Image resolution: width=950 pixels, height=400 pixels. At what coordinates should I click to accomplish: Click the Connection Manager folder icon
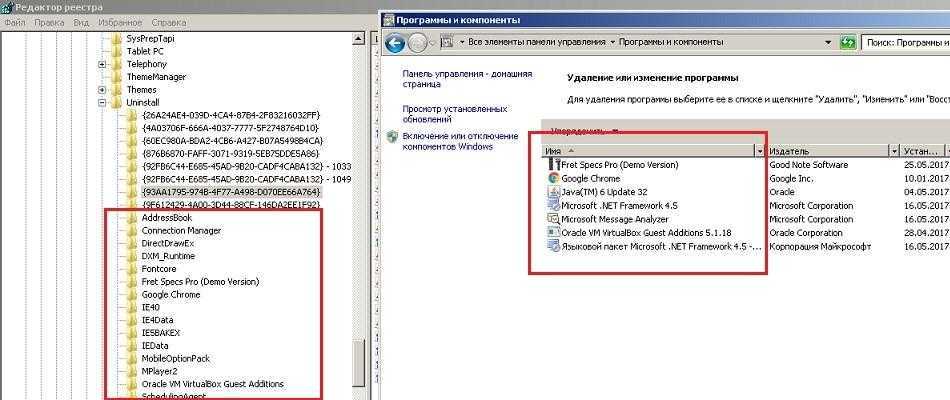pos(131,230)
